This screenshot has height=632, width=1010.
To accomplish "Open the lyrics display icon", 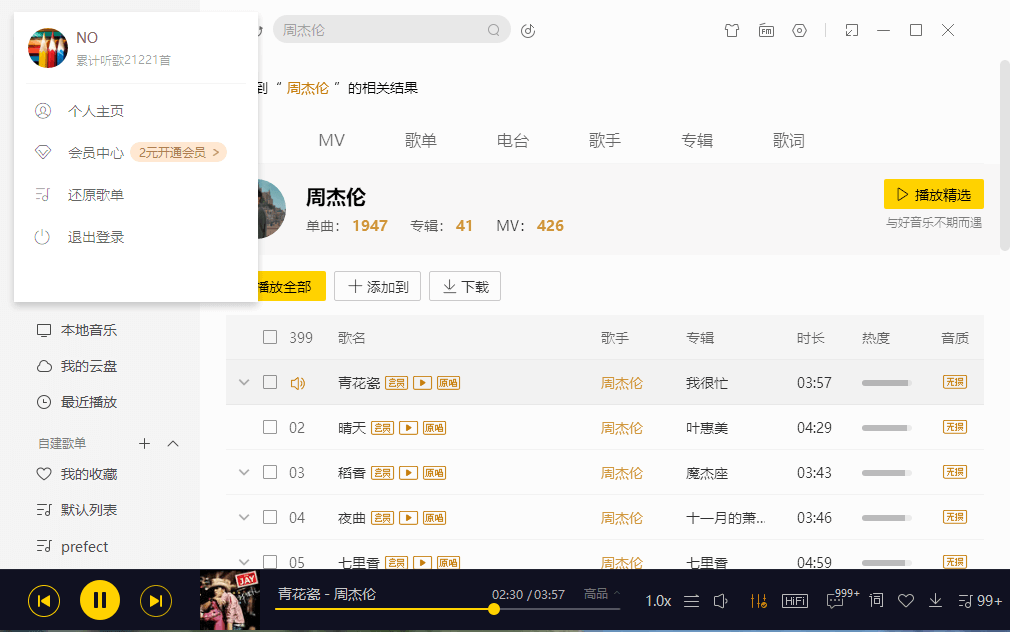I will pos(875,600).
